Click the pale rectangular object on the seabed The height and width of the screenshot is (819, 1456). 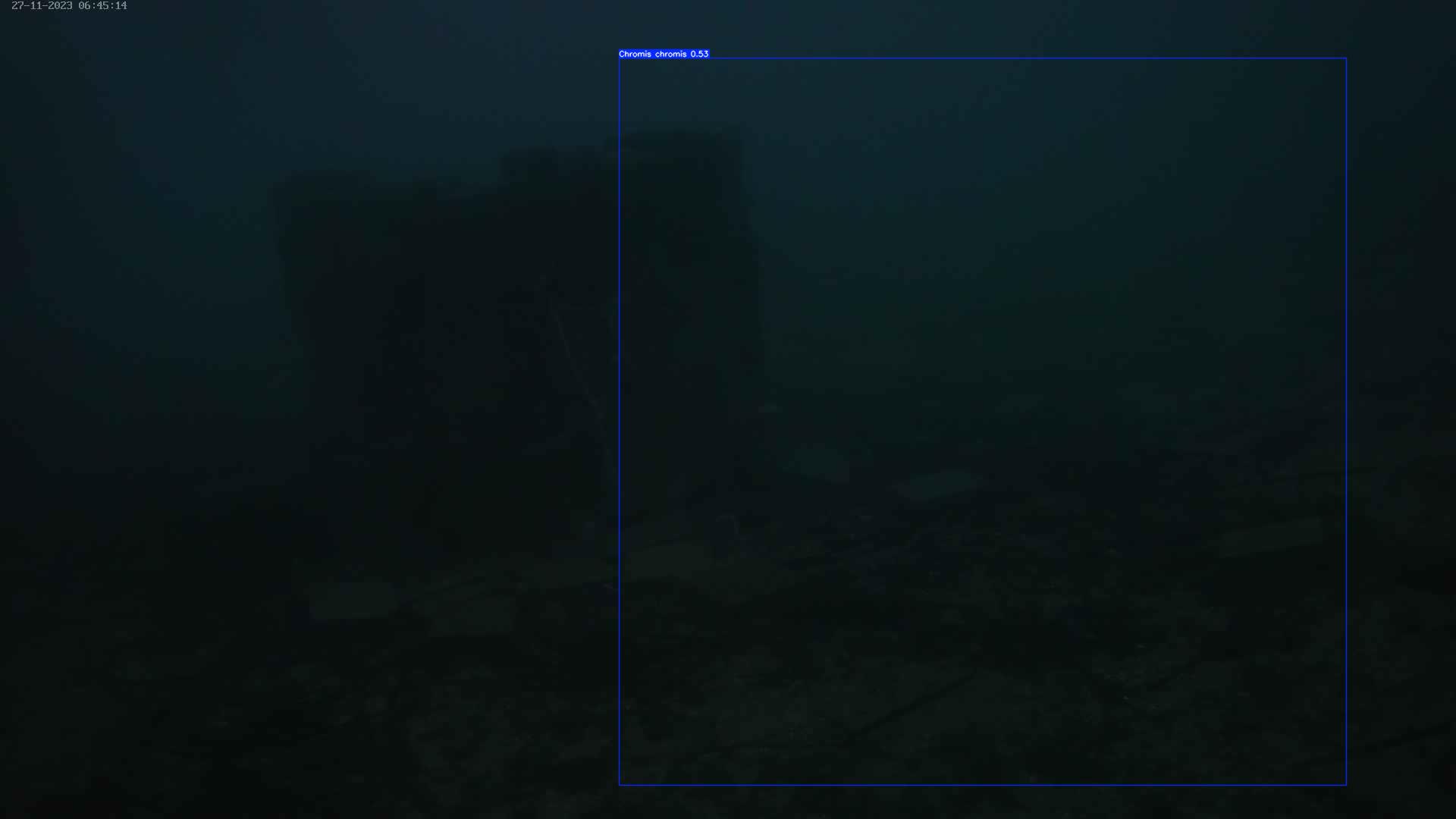[x=353, y=601]
